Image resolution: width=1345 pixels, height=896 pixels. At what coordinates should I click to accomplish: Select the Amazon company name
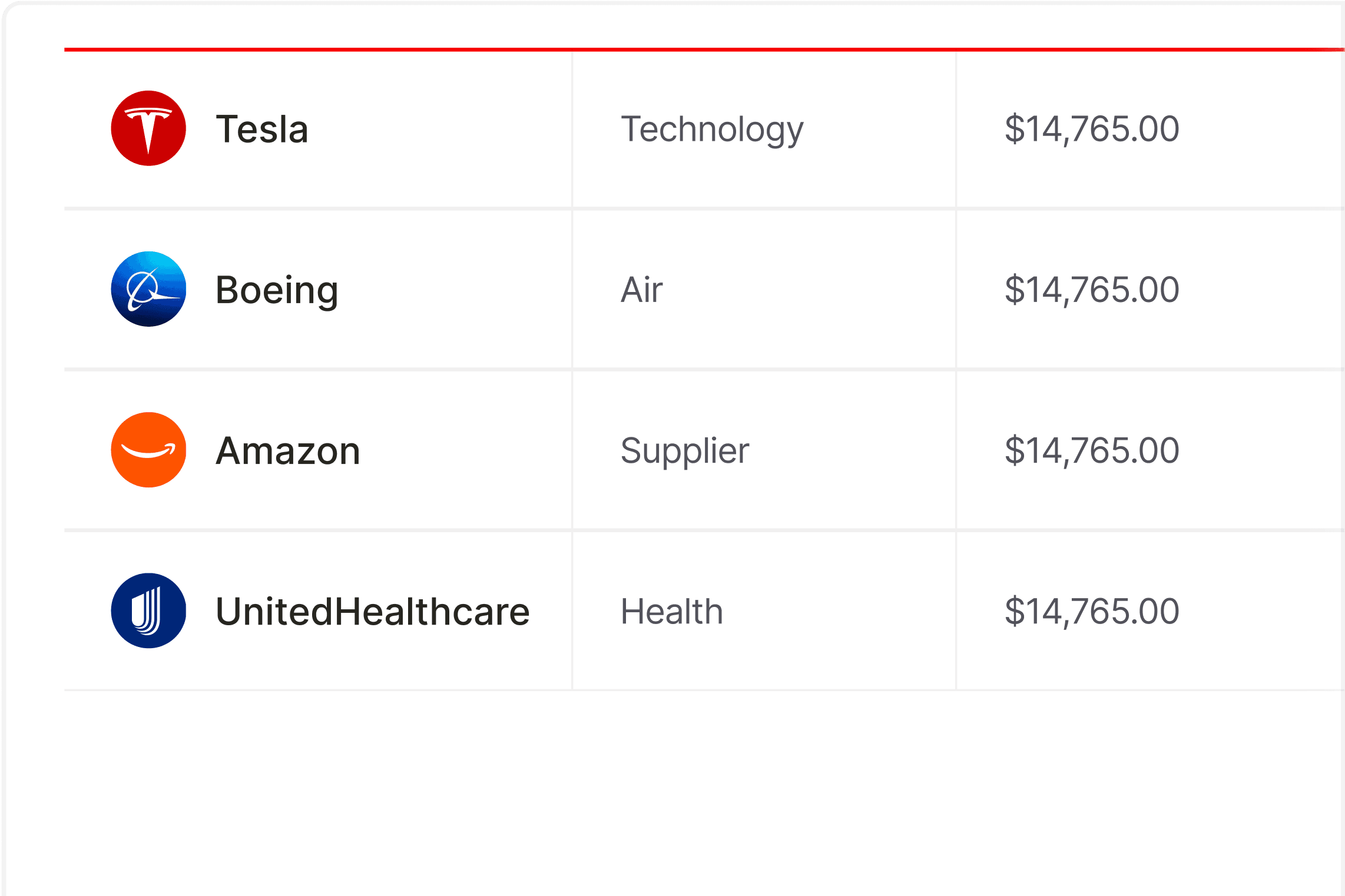288,450
